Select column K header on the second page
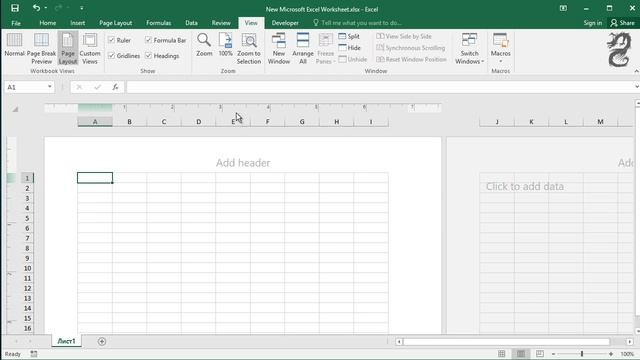Viewport: 640px width, 360px height. 531,122
